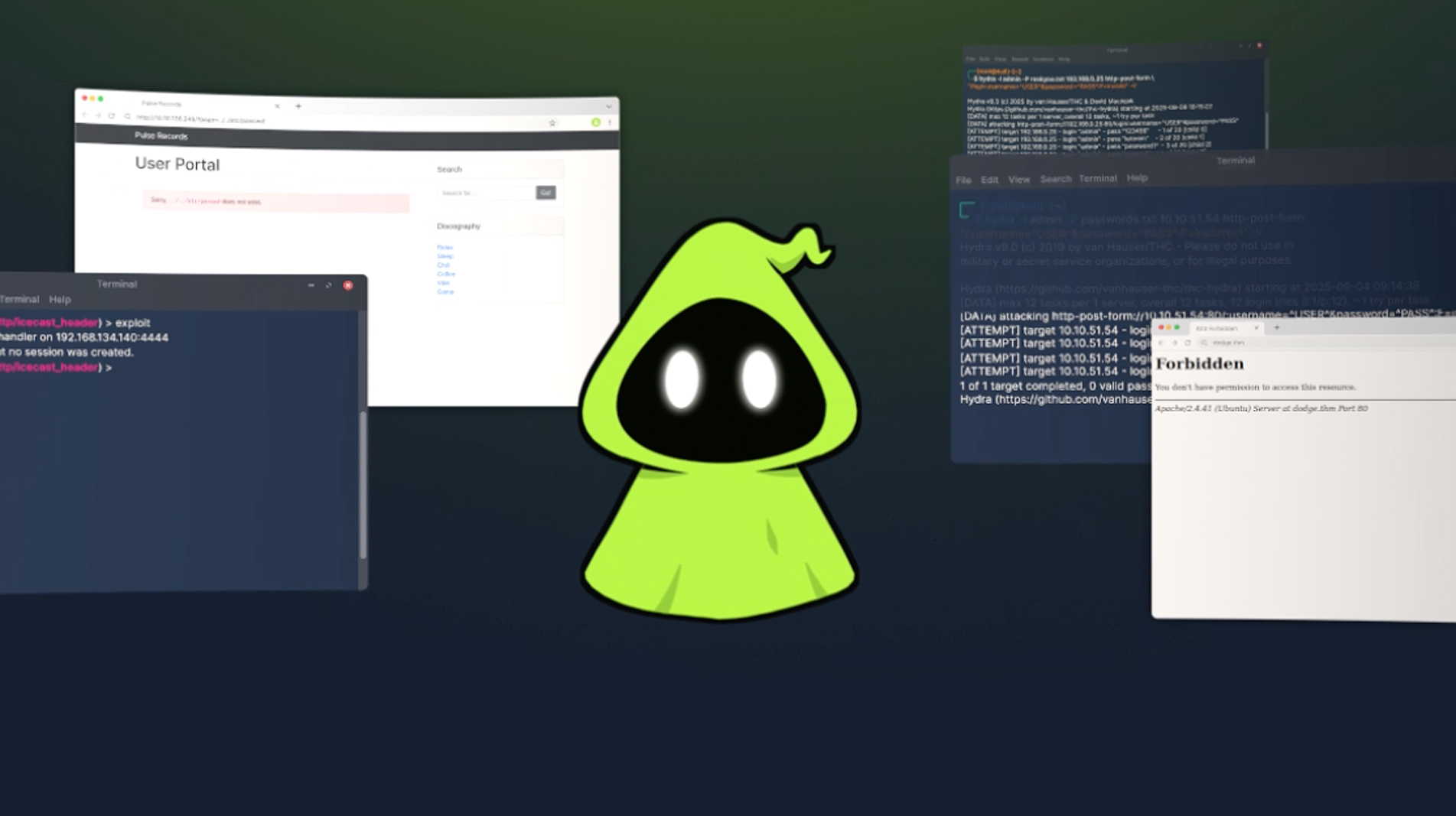Screen dimensions: 1456x816
Task: Click the left Terminal vertical scrollbar
Action: click(363, 483)
